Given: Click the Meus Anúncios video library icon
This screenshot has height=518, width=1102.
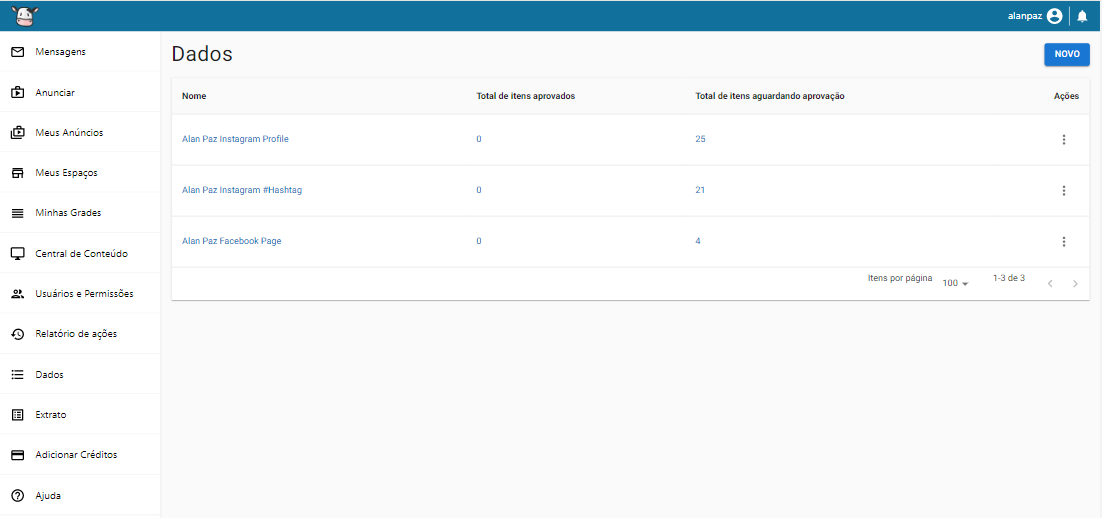Looking at the screenshot, I should (18, 132).
